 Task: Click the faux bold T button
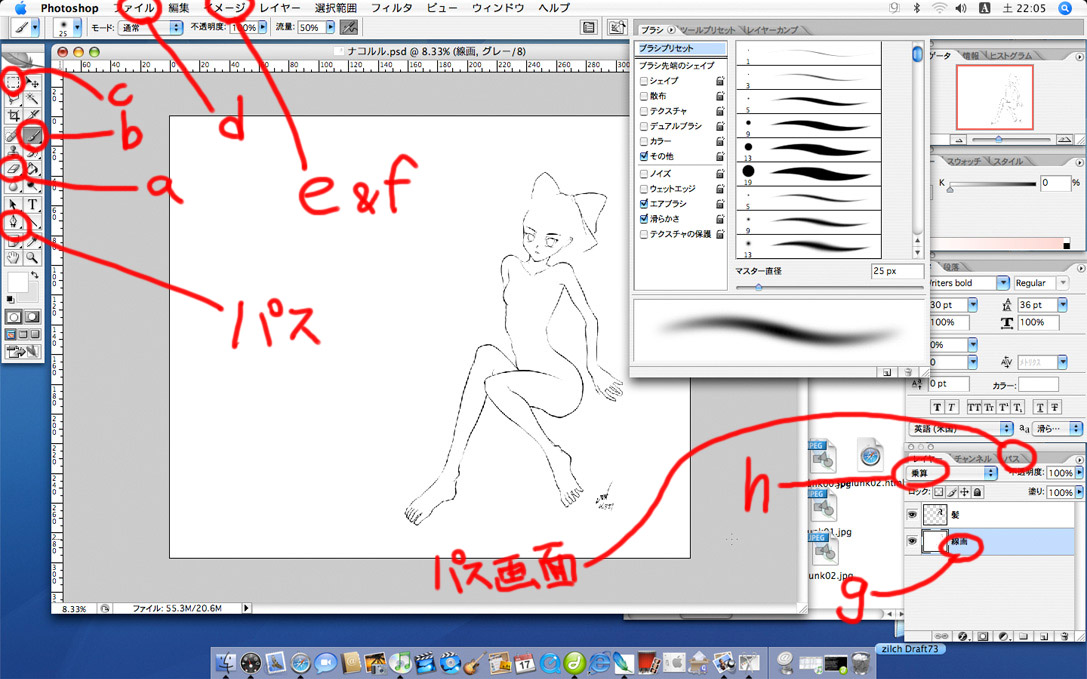[x=937, y=407]
